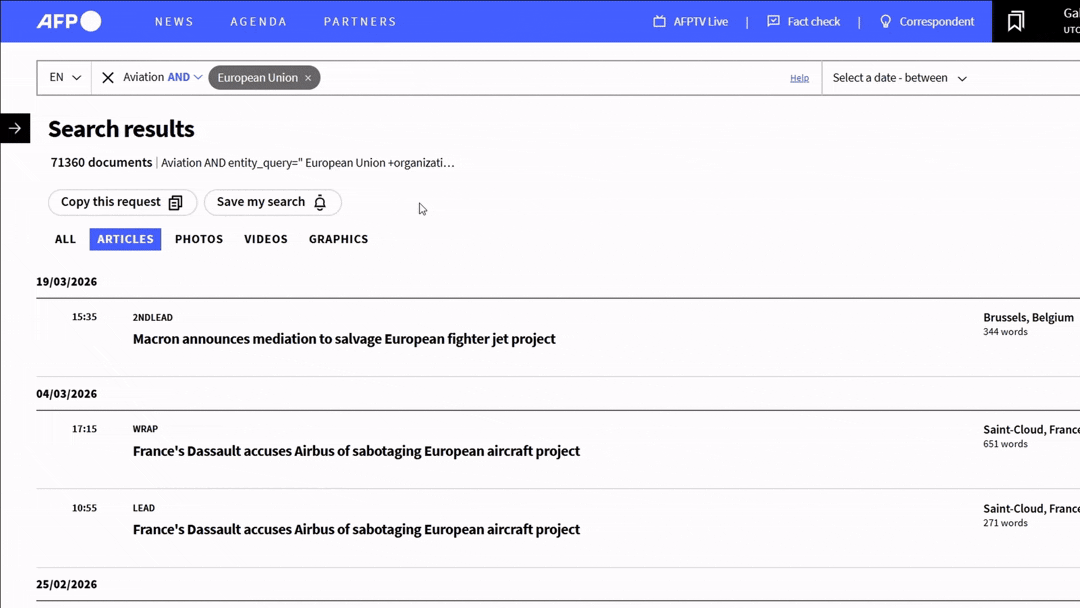Image resolution: width=1080 pixels, height=608 pixels.
Task: Open AFPTV Live
Action: [690, 21]
